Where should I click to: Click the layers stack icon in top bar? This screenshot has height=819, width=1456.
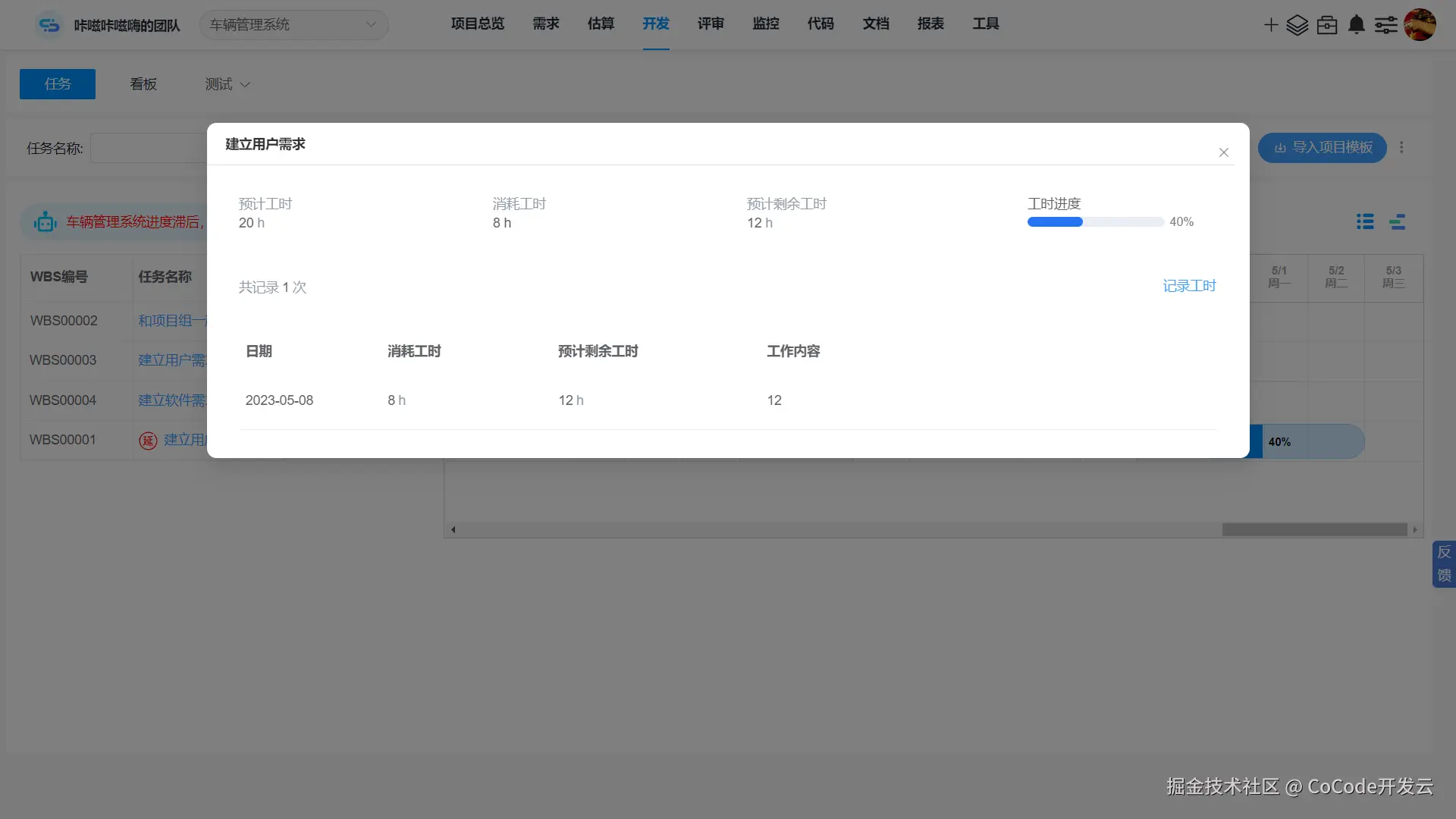click(x=1298, y=25)
